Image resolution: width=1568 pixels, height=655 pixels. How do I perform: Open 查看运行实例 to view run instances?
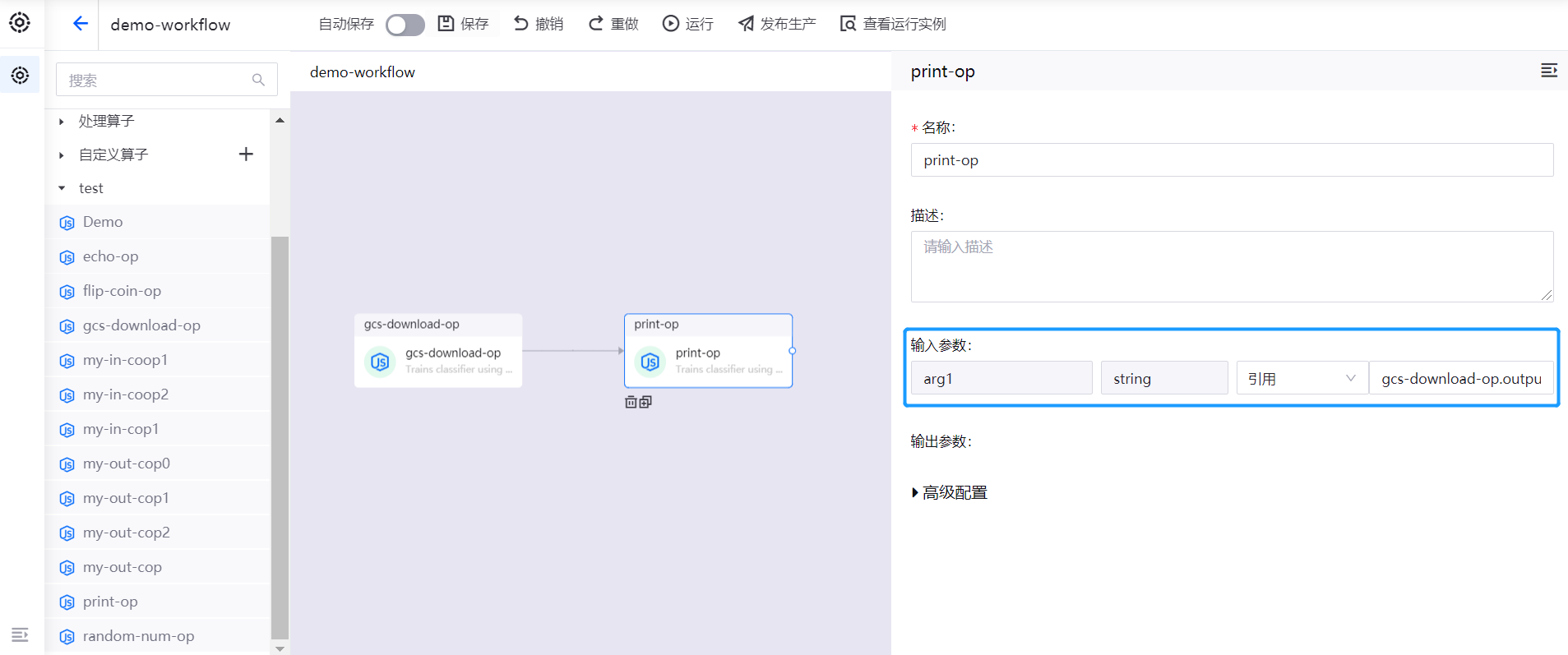(x=893, y=24)
